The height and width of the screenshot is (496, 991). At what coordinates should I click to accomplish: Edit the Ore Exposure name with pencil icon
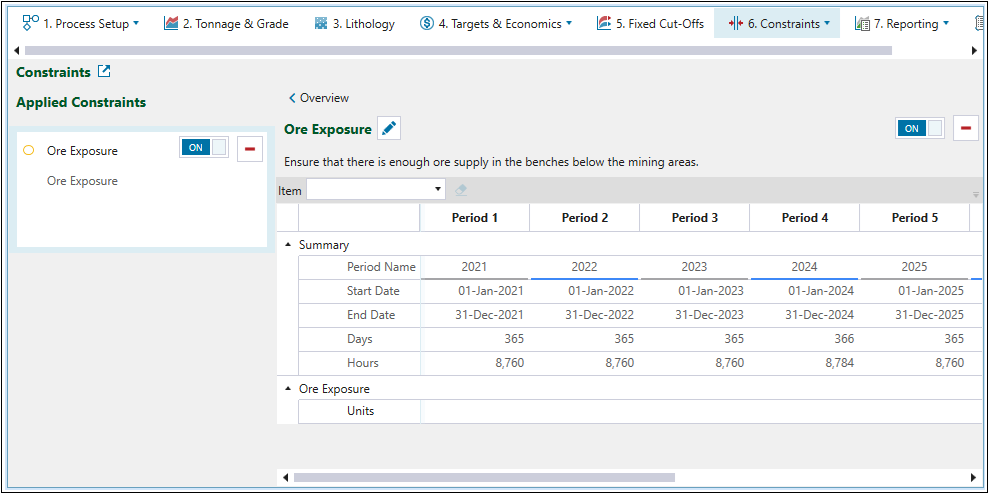click(389, 129)
